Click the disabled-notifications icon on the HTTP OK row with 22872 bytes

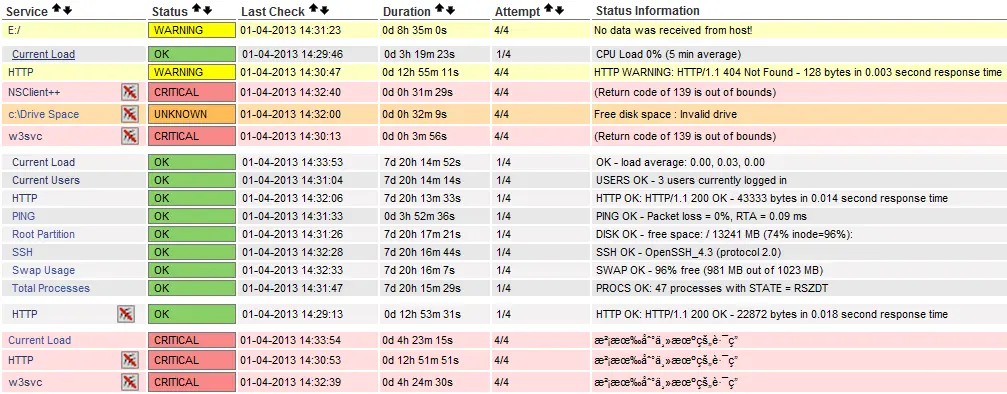coord(126,314)
